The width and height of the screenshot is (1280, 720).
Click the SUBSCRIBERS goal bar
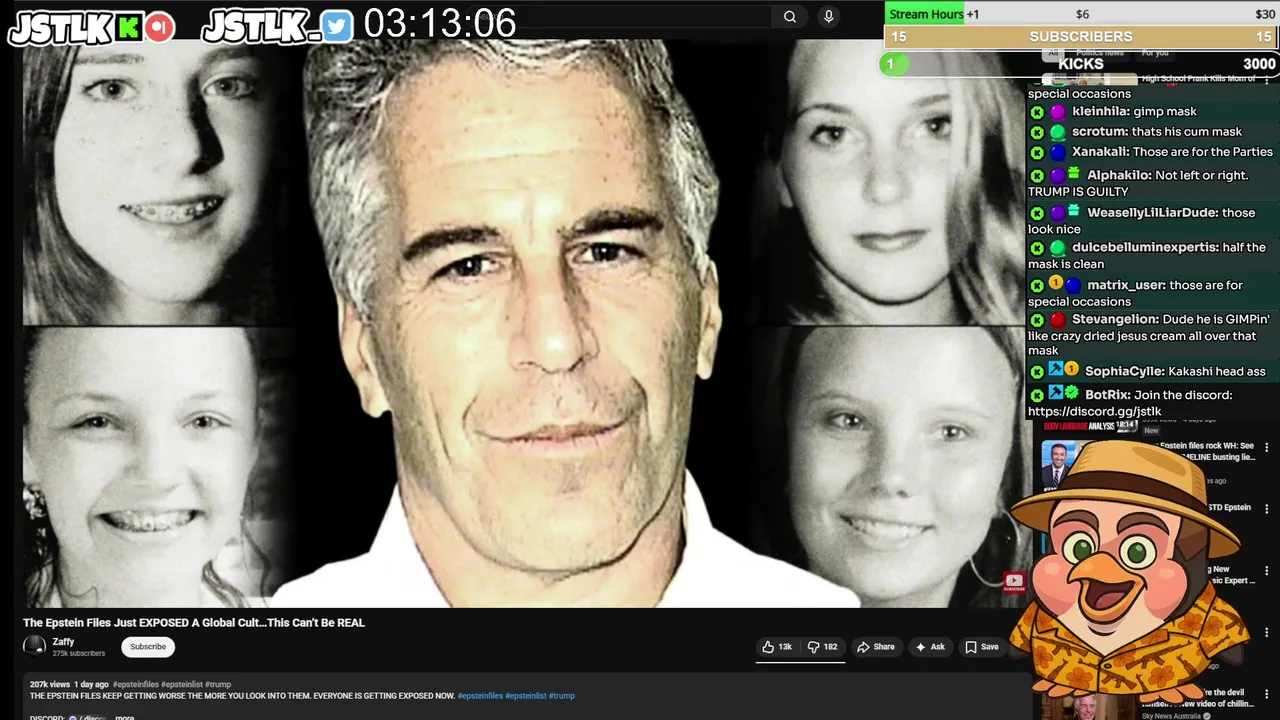[x=1081, y=37]
